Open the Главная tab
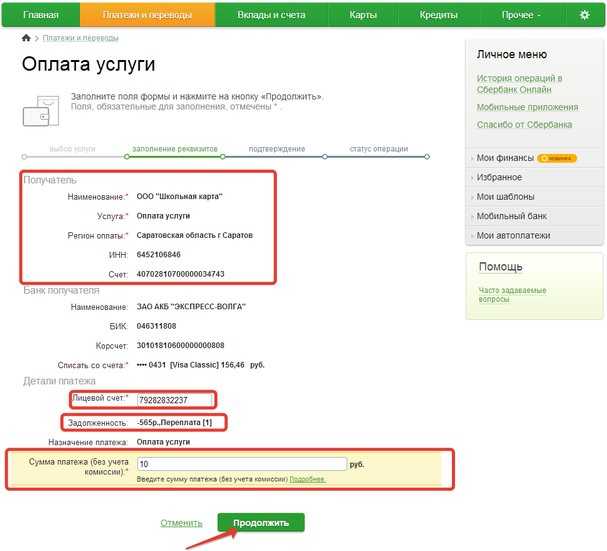This screenshot has width=607, height=551. click(x=41, y=15)
